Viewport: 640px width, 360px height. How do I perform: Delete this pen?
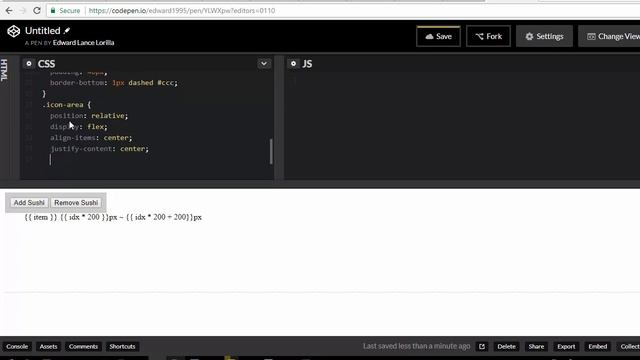(506, 347)
